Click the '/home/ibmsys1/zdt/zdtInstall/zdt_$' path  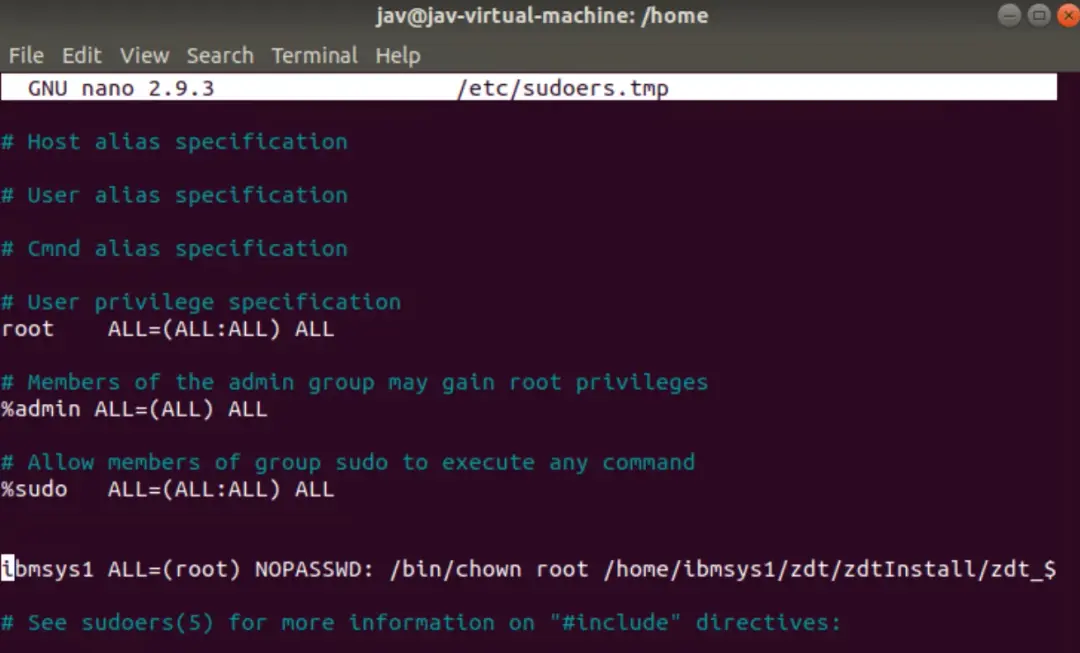pyautogui.click(x=829, y=570)
